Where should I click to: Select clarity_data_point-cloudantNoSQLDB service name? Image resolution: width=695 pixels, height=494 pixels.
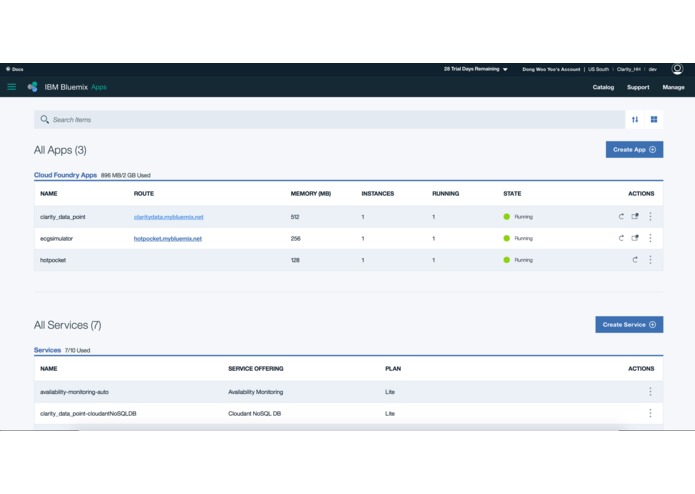click(88, 414)
